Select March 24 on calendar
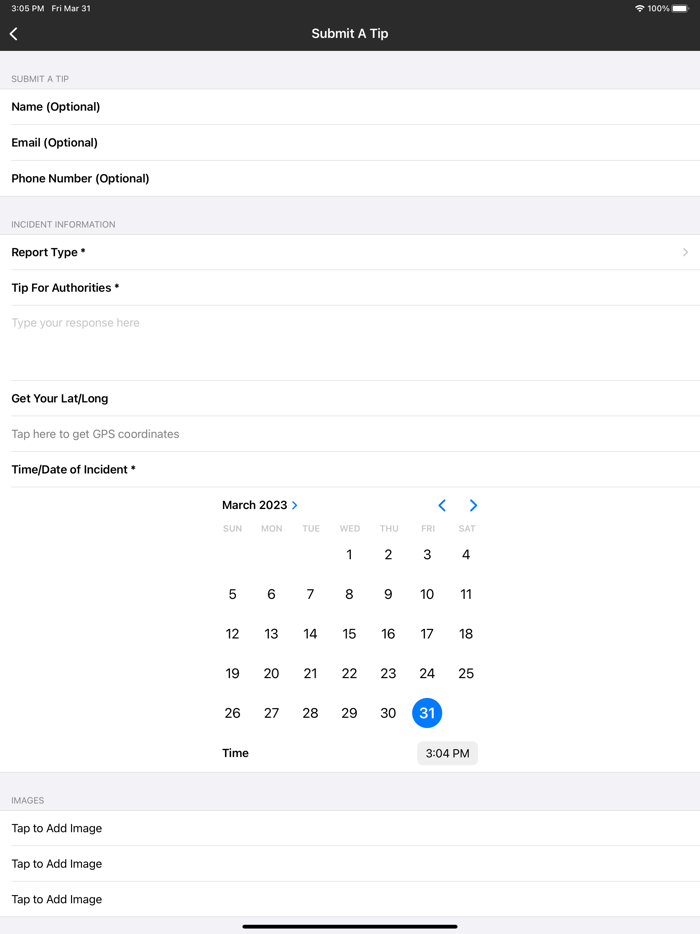This screenshot has height=934, width=700. click(427, 673)
